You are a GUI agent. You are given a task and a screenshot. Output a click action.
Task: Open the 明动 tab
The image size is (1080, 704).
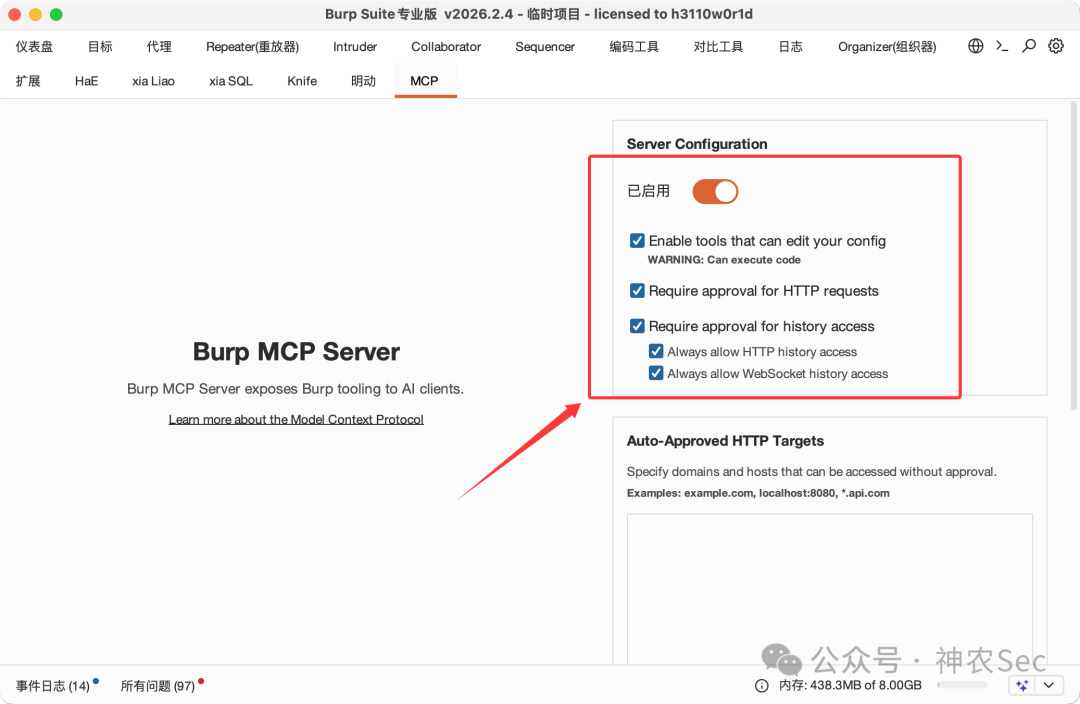[x=363, y=81]
